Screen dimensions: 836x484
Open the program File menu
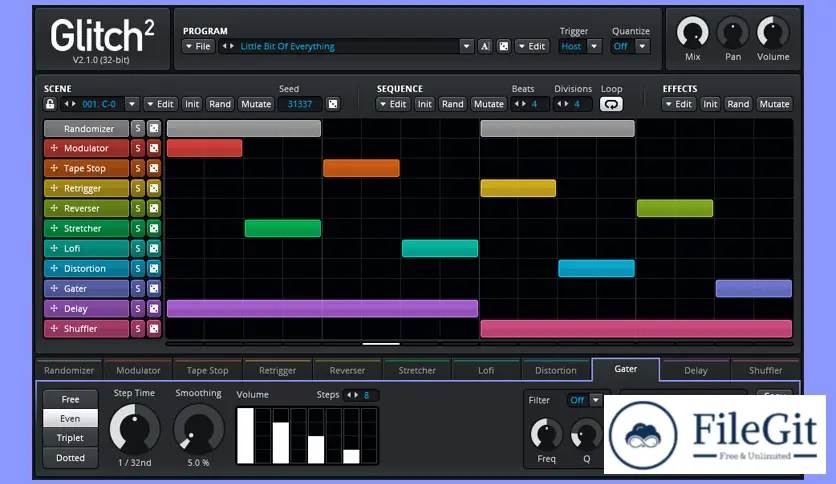tap(198, 46)
